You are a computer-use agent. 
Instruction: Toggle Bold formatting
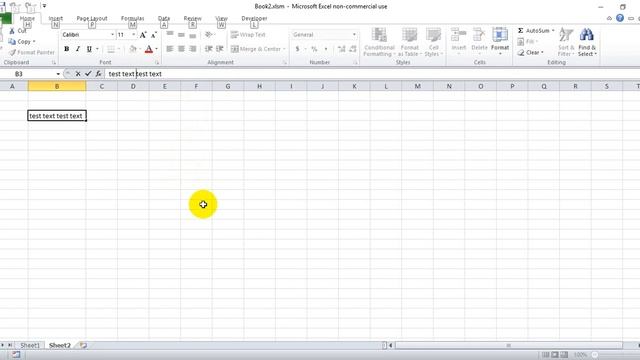pyautogui.click(x=67, y=49)
